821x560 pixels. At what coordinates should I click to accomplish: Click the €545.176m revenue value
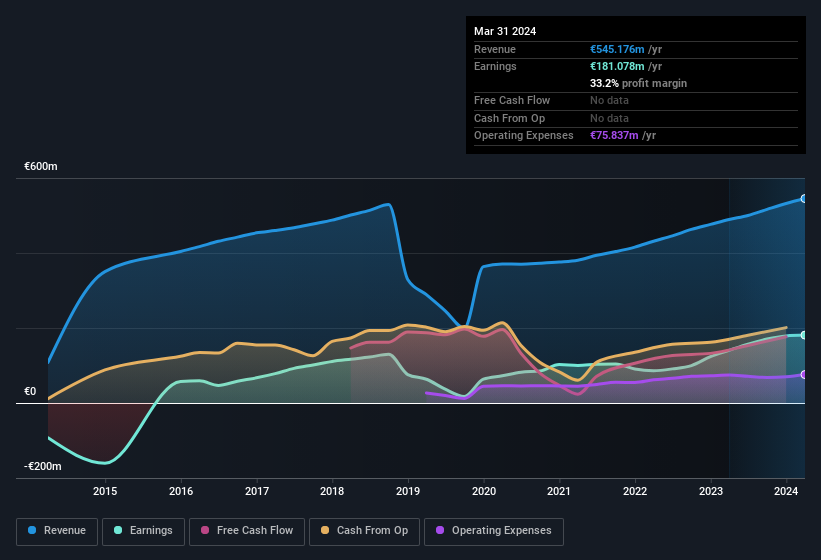click(617, 49)
